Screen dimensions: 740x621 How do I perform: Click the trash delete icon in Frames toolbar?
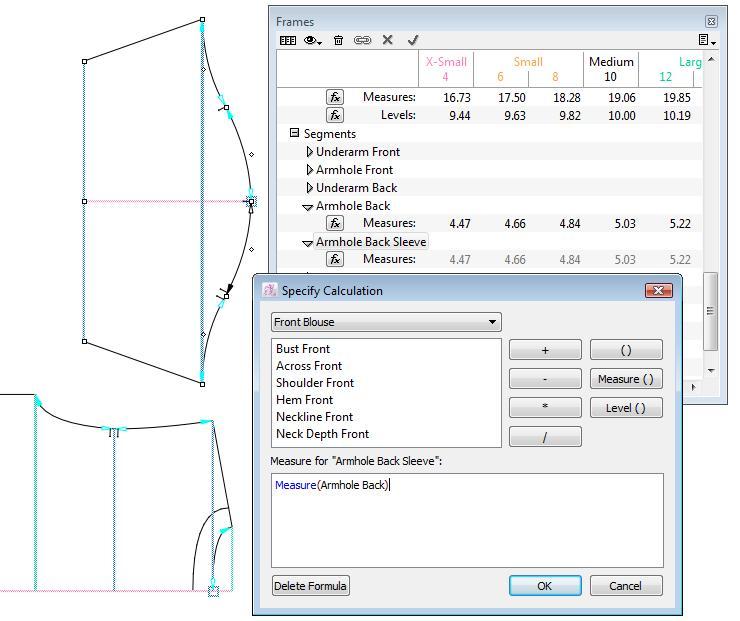coord(338,41)
